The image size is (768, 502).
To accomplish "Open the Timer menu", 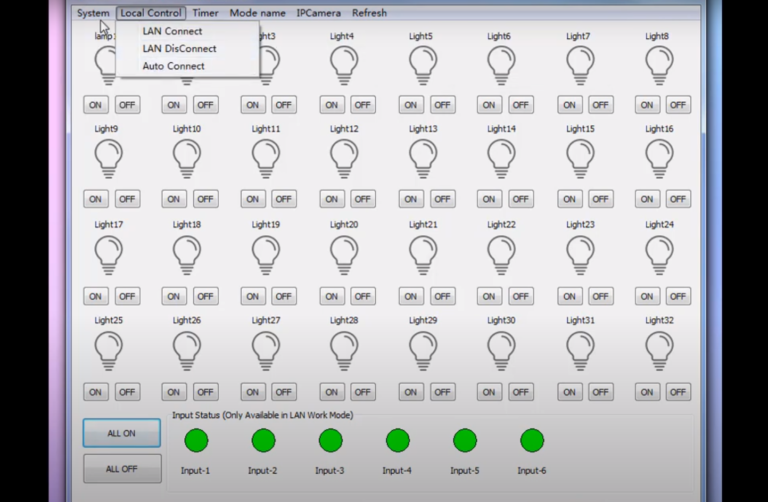I will tap(205, 13).
